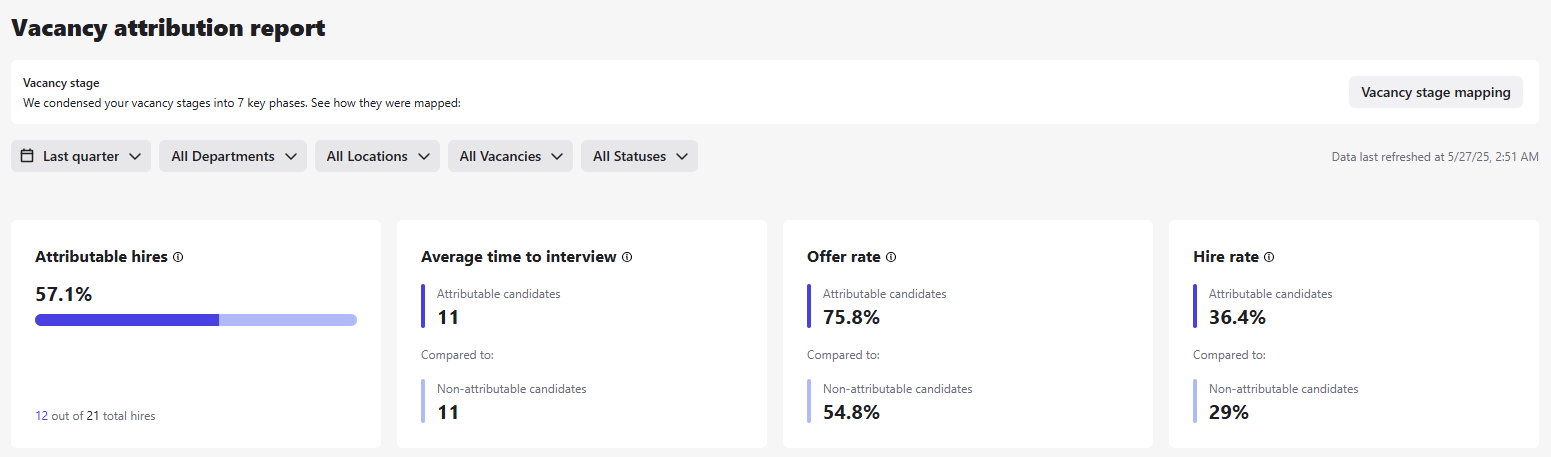Open the All Locations dropdown

(377, 156)
